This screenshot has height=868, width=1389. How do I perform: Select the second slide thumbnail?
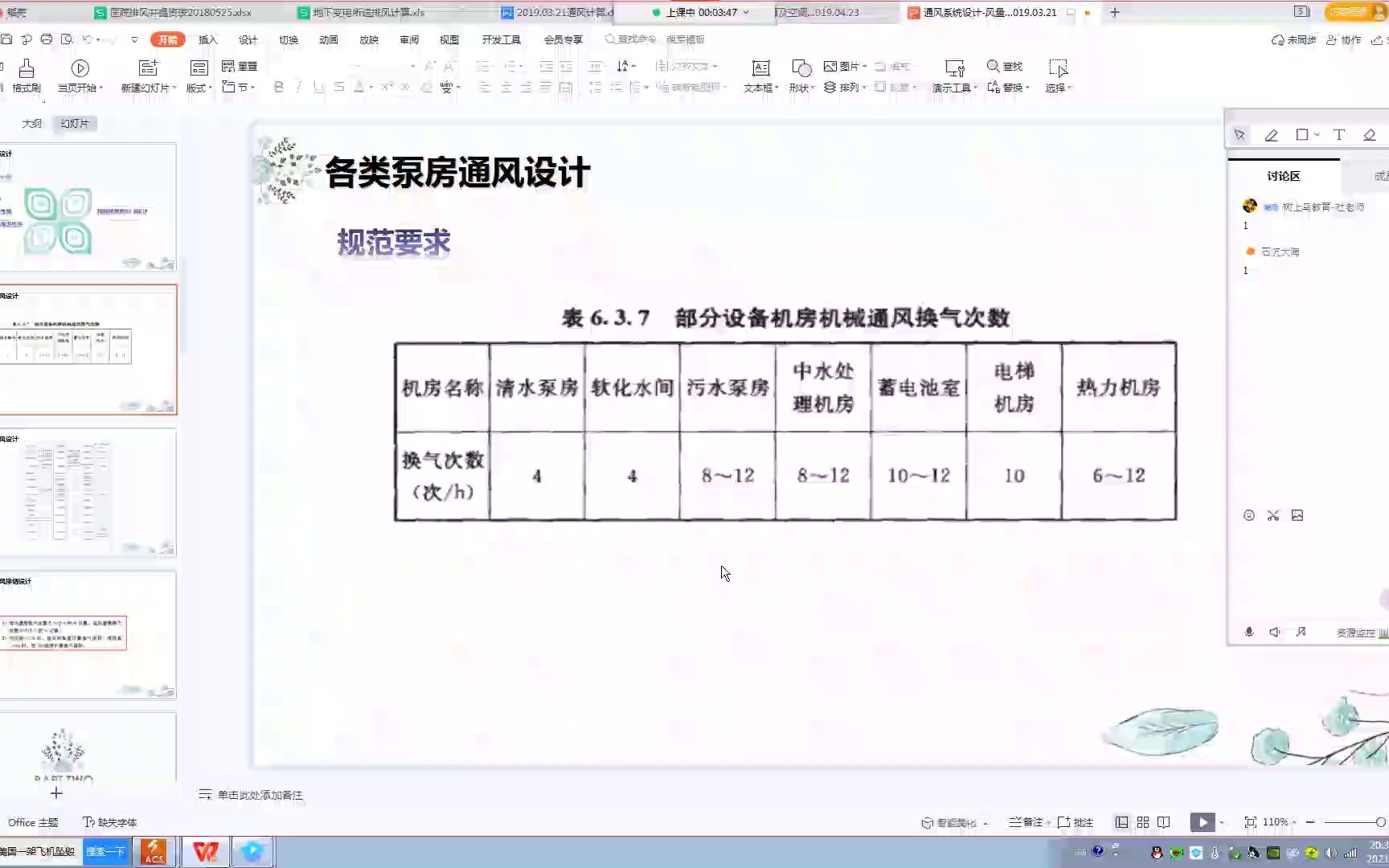pos(88,350)
